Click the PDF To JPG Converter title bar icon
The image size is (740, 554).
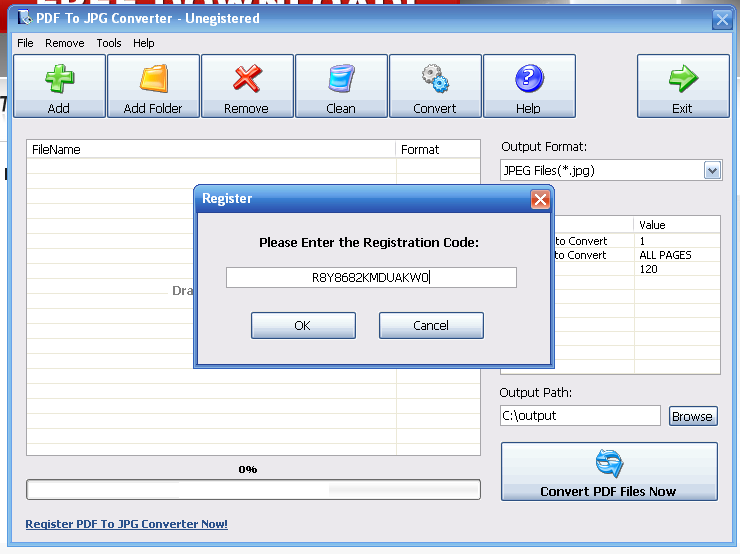tap(24, 18)
